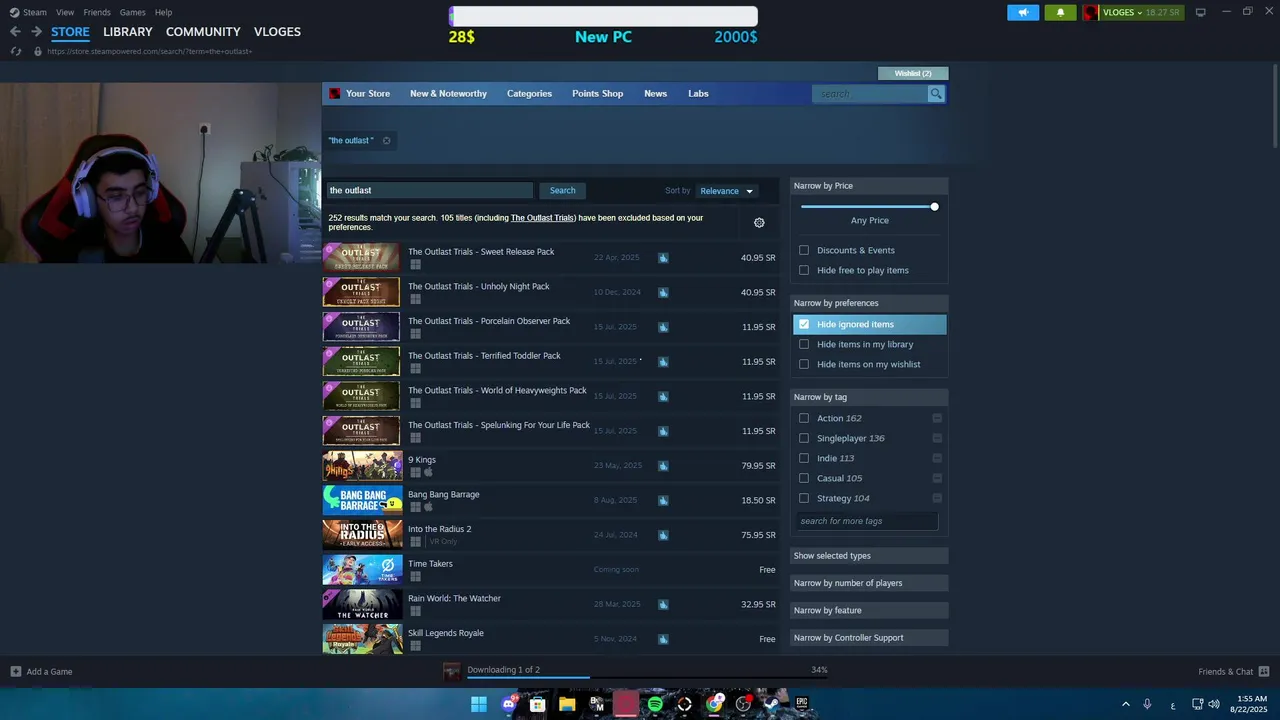Collapse the Narrow by tag header

pos(869,397)
